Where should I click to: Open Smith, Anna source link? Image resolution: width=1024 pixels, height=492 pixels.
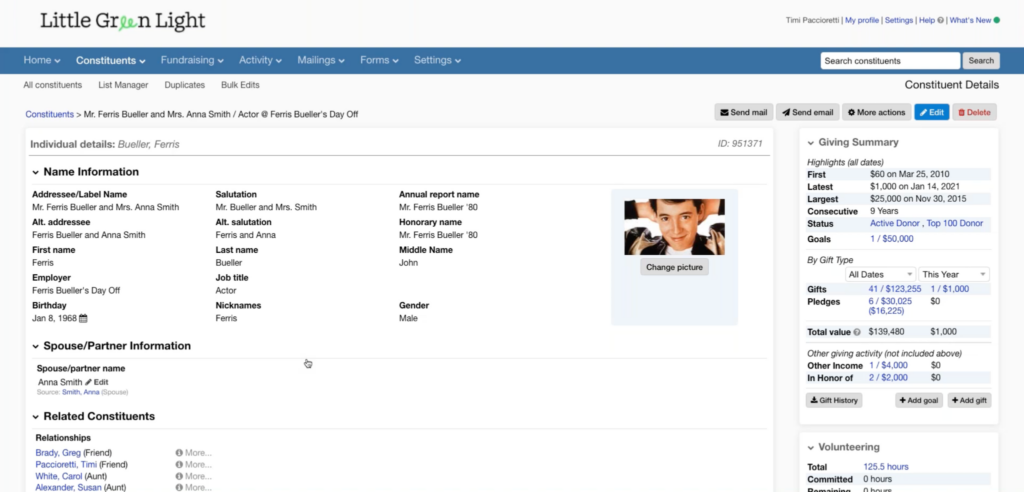(80, 393)
